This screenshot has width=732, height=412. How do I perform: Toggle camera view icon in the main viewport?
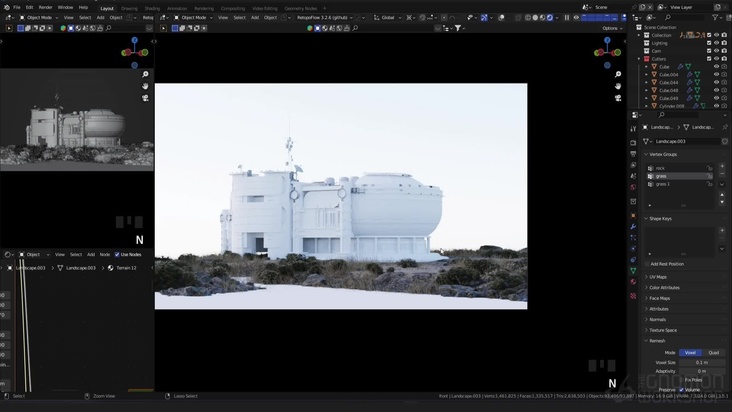click(618, 98)
